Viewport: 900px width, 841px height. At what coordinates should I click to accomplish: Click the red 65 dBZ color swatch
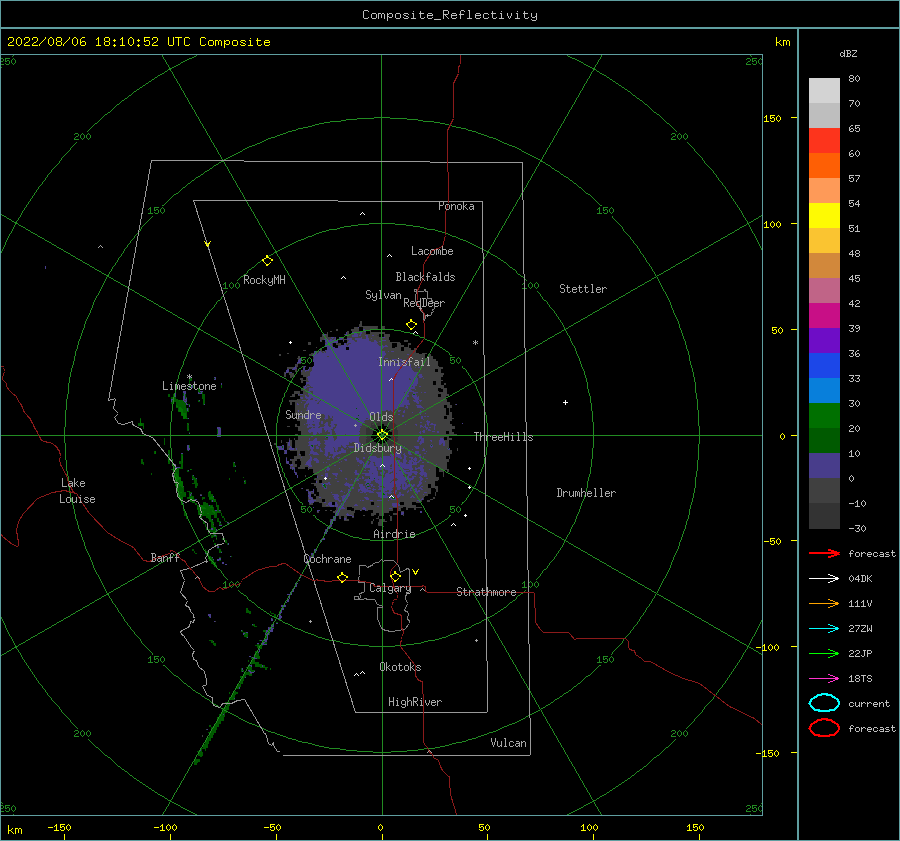(x=824, y=140)
